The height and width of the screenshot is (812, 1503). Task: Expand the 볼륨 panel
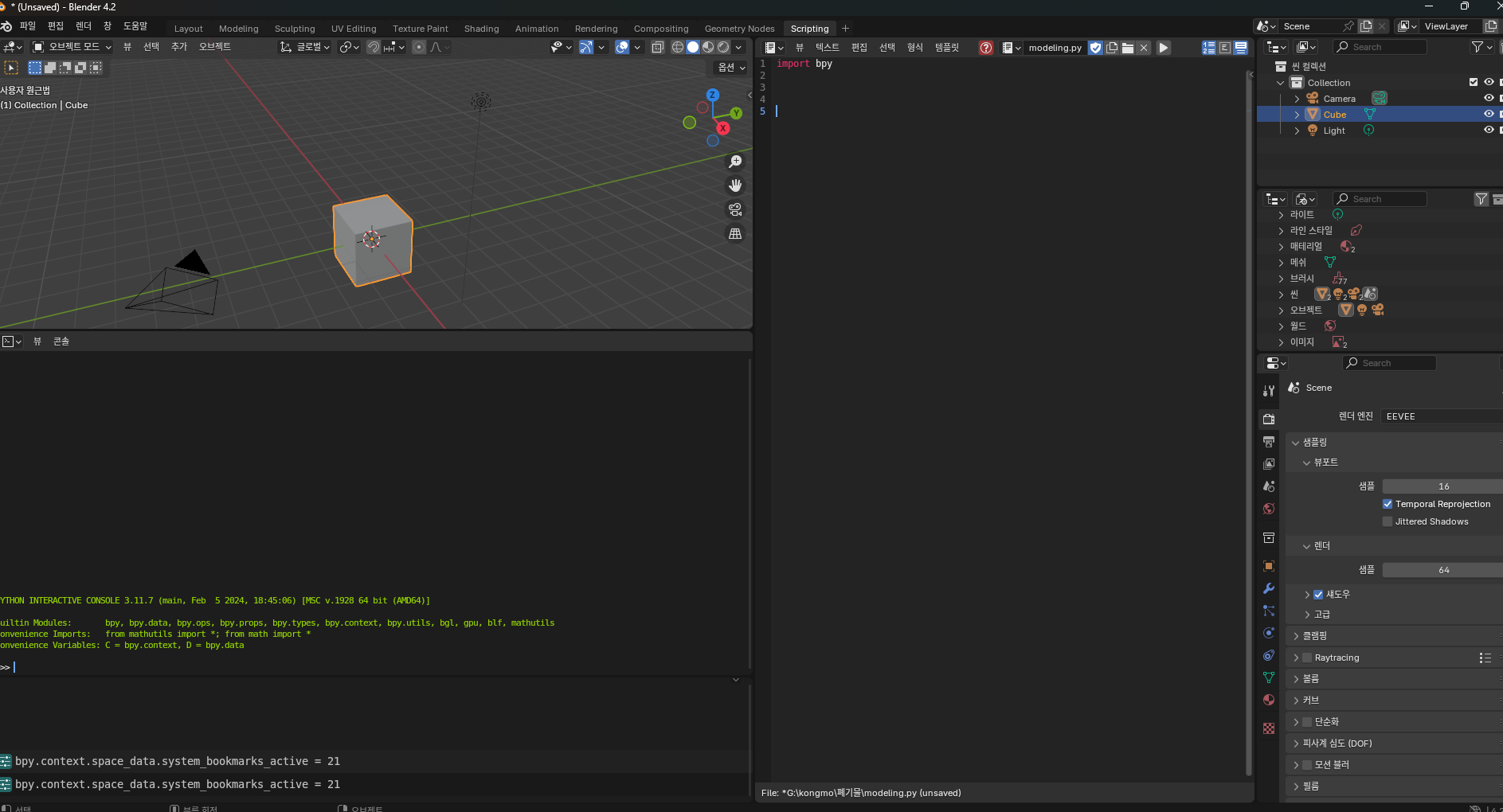1296,679
